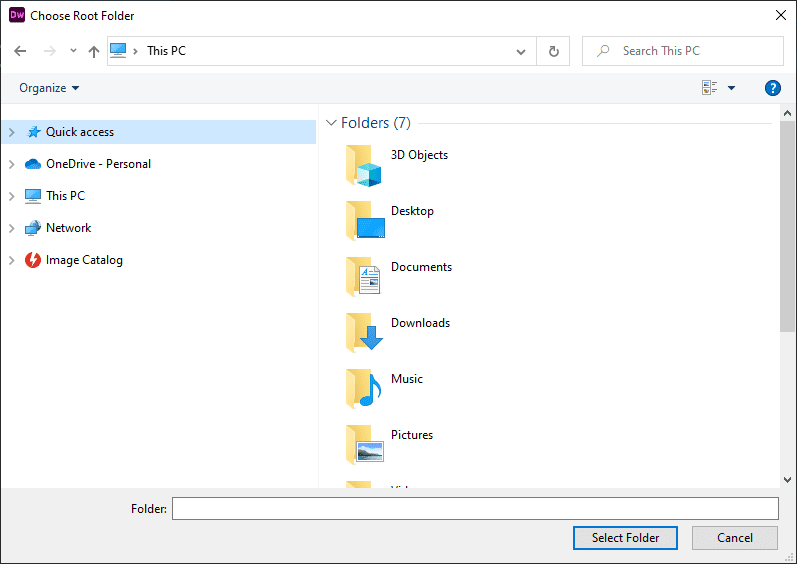Select Network in navigation pane
Image resolution: width=797 pixels, height=564 pixels.
pos(69,228)
